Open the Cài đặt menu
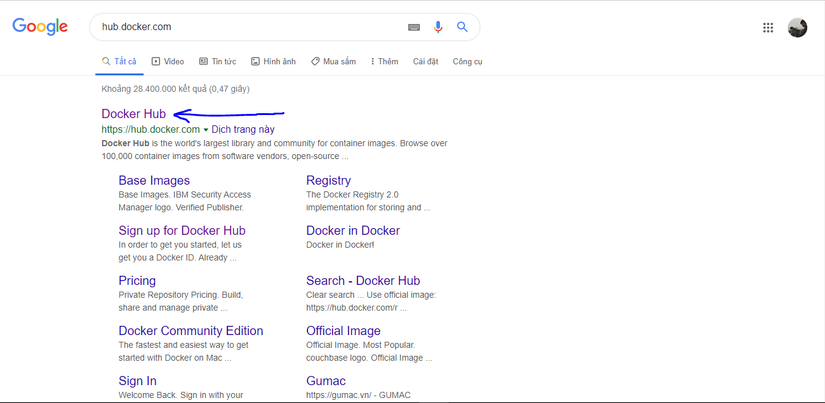 pyautogui.click(x=426, y=62)
